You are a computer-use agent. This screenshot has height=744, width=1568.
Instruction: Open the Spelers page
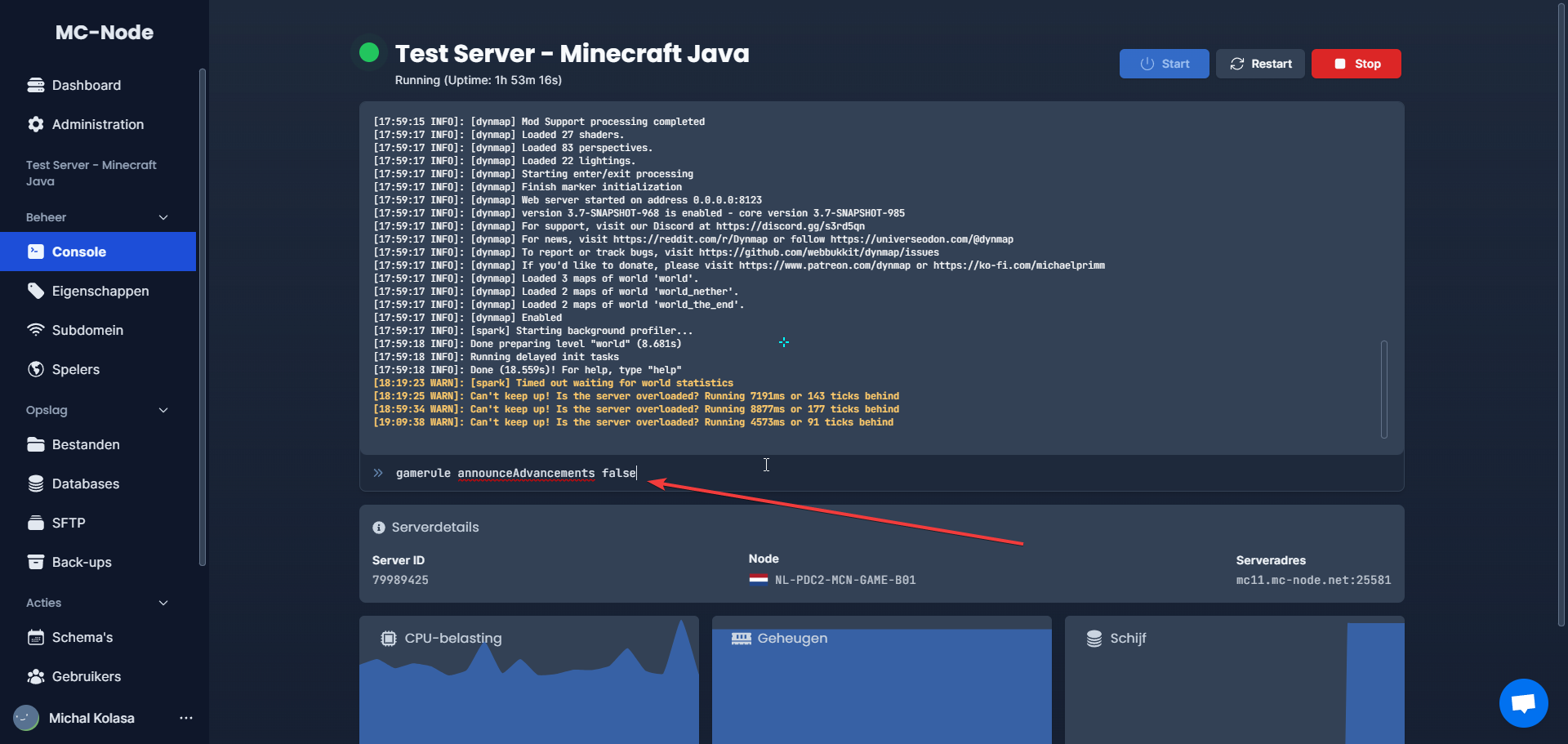[98, 369]
